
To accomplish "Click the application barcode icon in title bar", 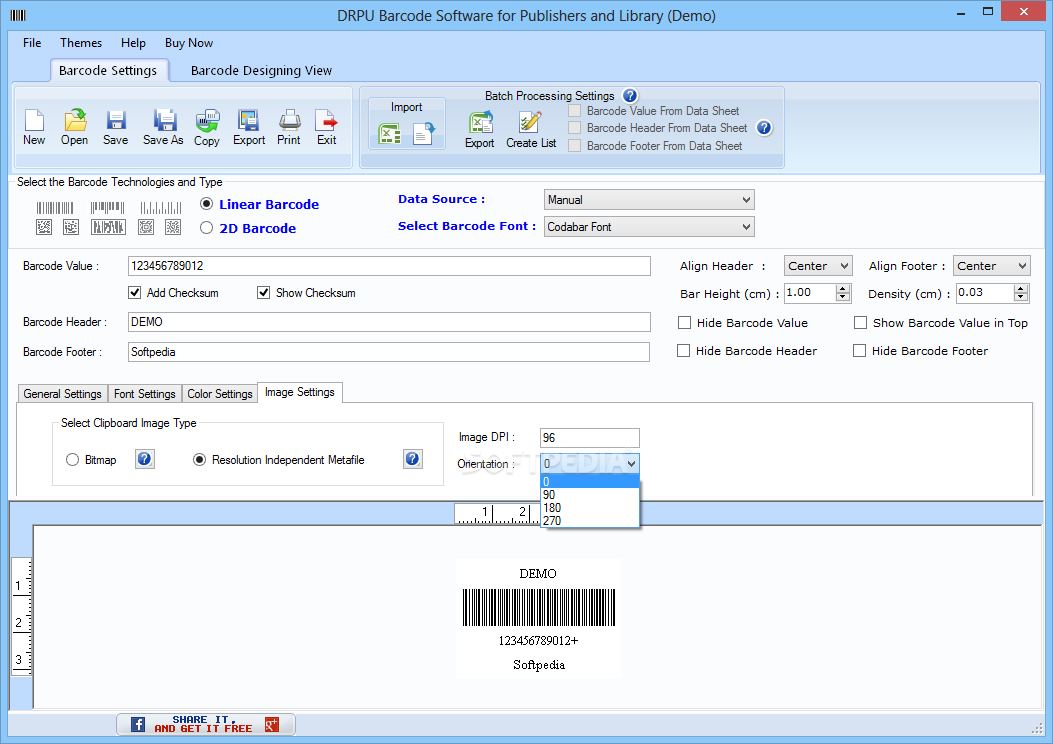I will pos(18,15).
